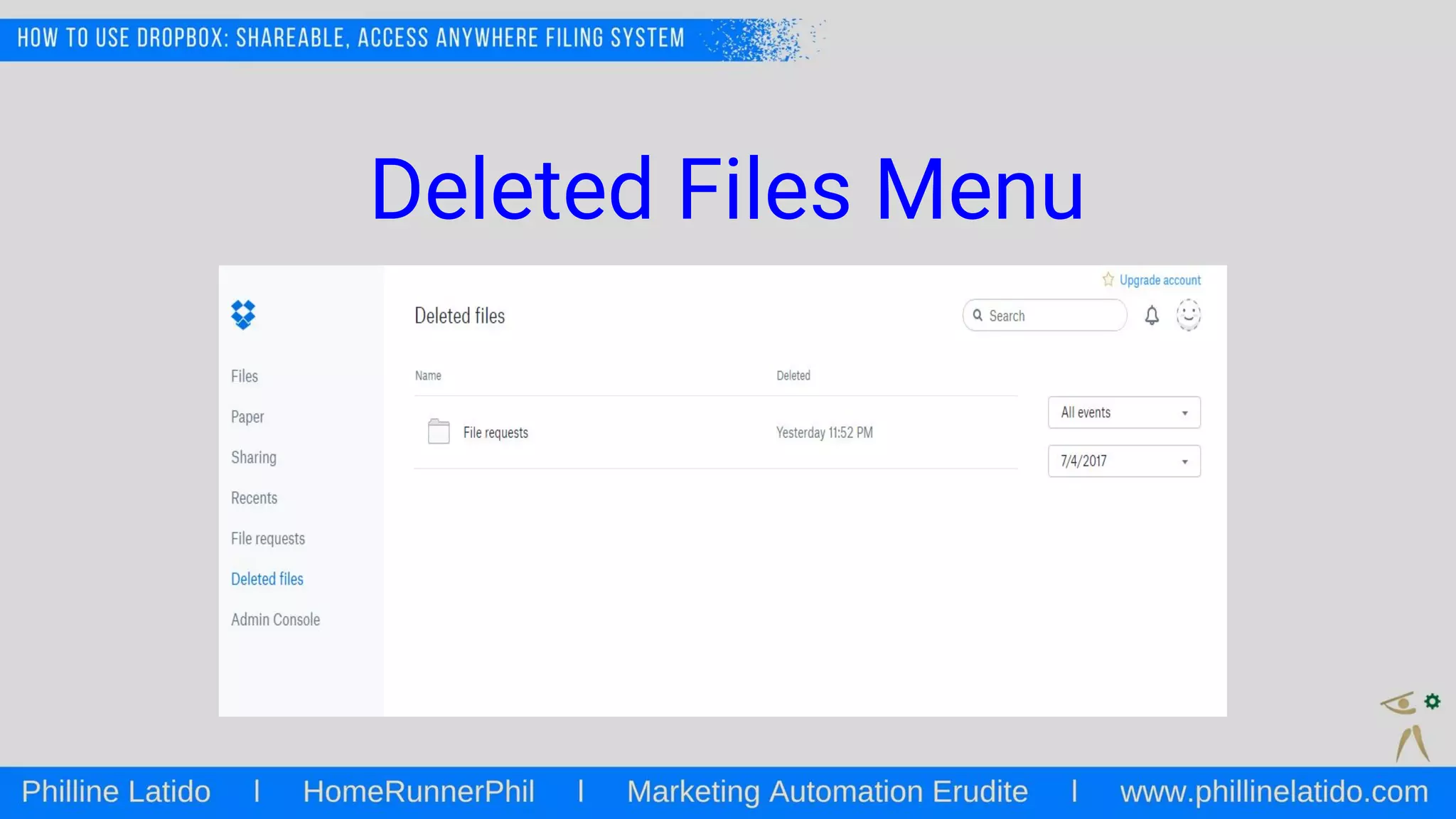
Task: Select the deleted File requests entry name
Action: (x=496, y=432)
